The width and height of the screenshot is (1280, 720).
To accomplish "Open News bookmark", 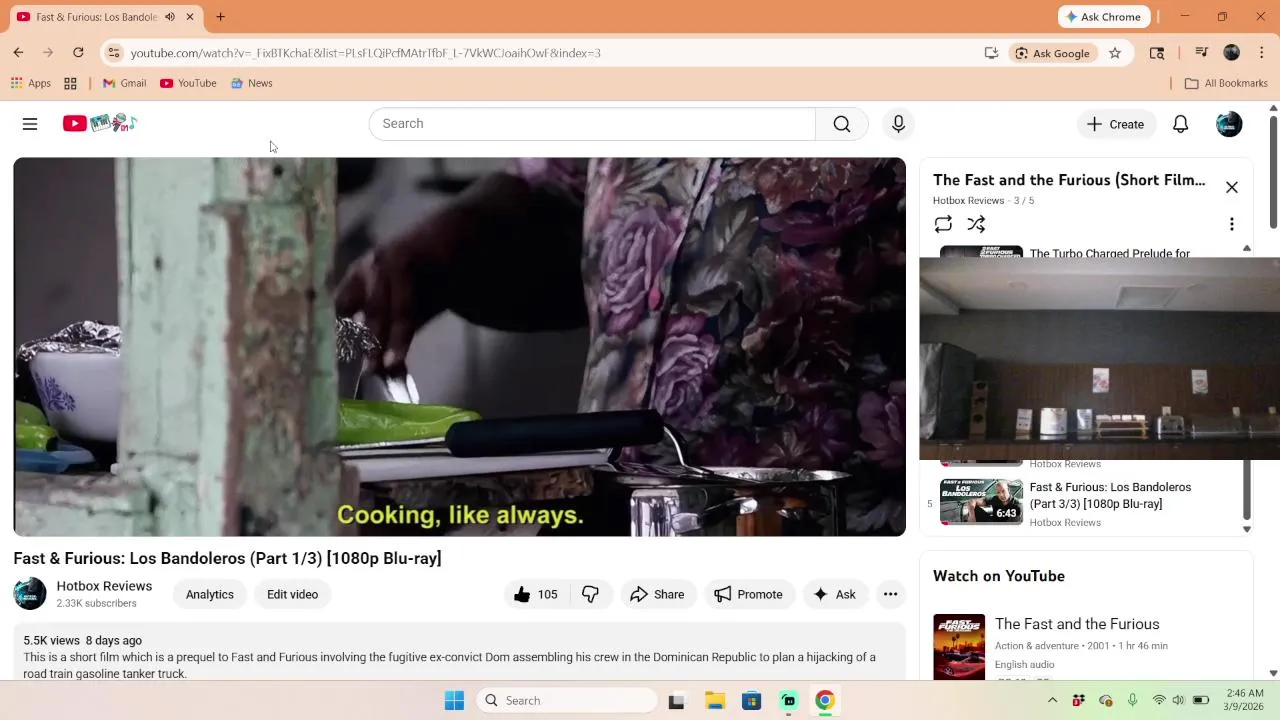I will 251,83.
